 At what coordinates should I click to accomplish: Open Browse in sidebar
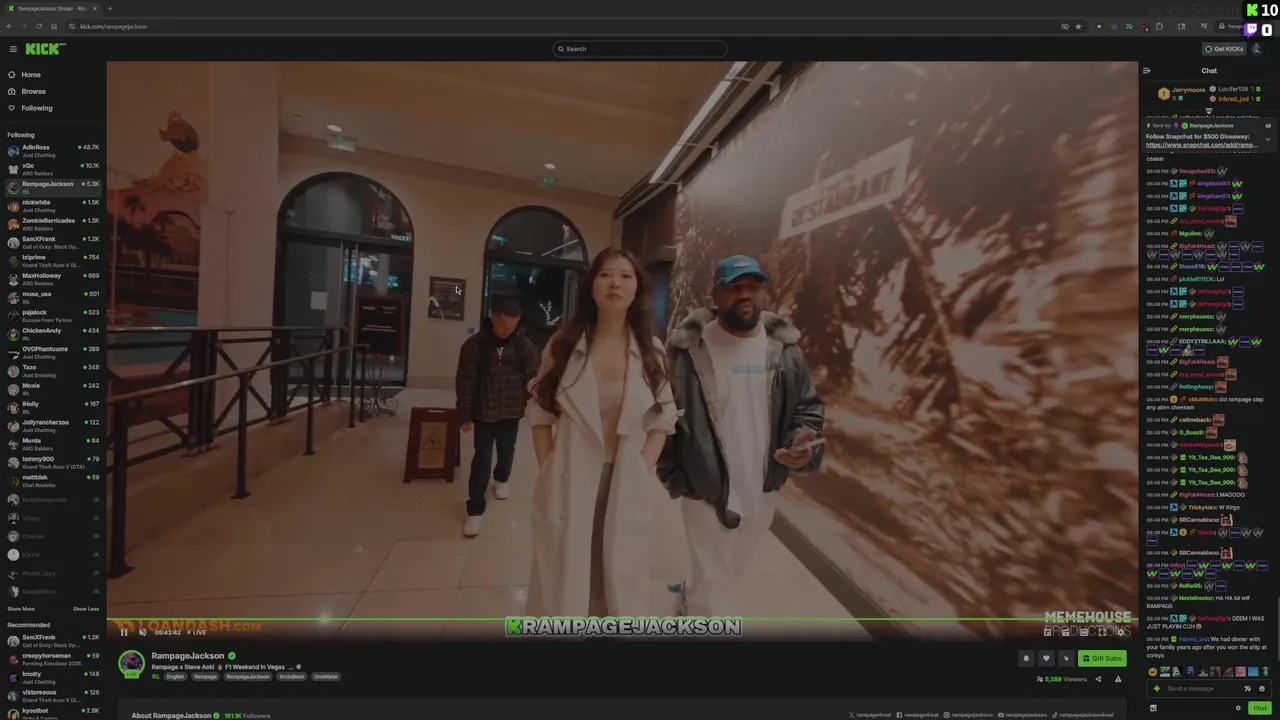click(33, 91)
